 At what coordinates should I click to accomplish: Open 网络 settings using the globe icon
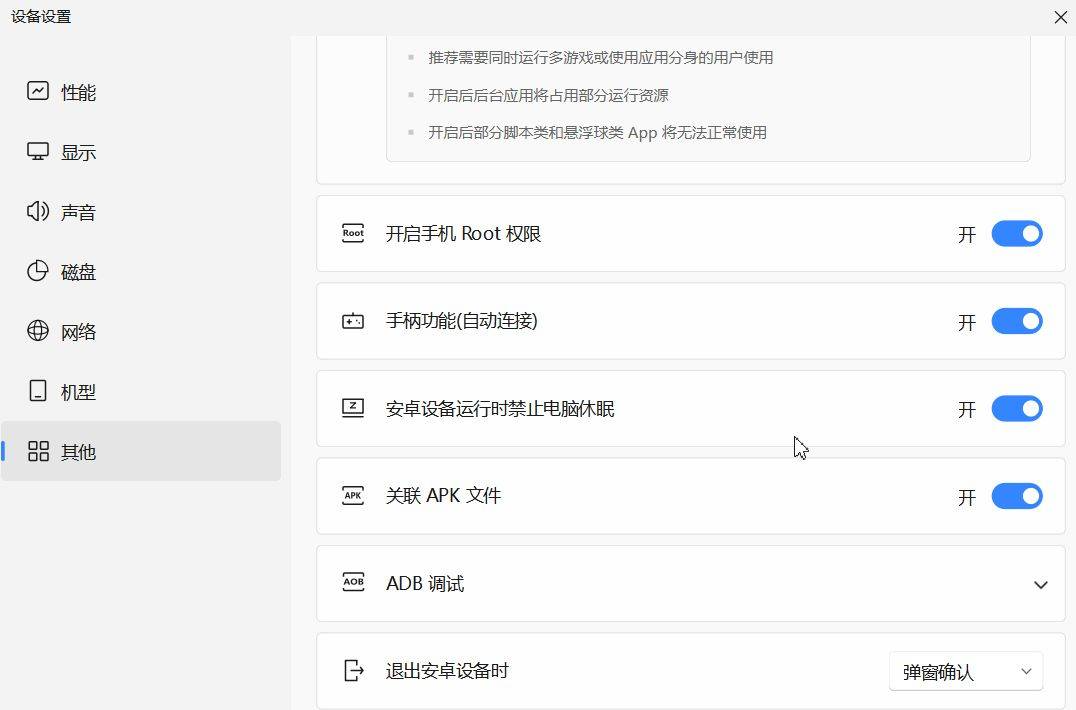point(38,332)
